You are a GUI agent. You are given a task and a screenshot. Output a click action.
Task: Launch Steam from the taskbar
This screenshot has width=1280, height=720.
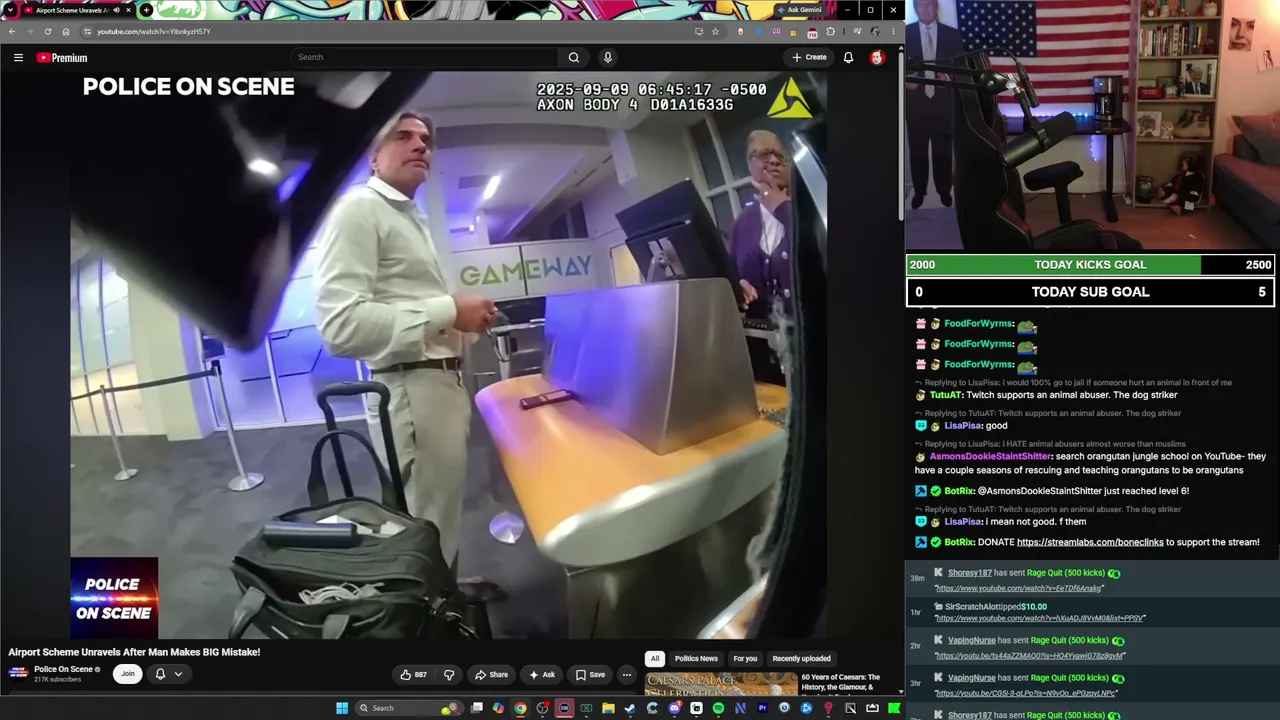(x=630, y=708)
